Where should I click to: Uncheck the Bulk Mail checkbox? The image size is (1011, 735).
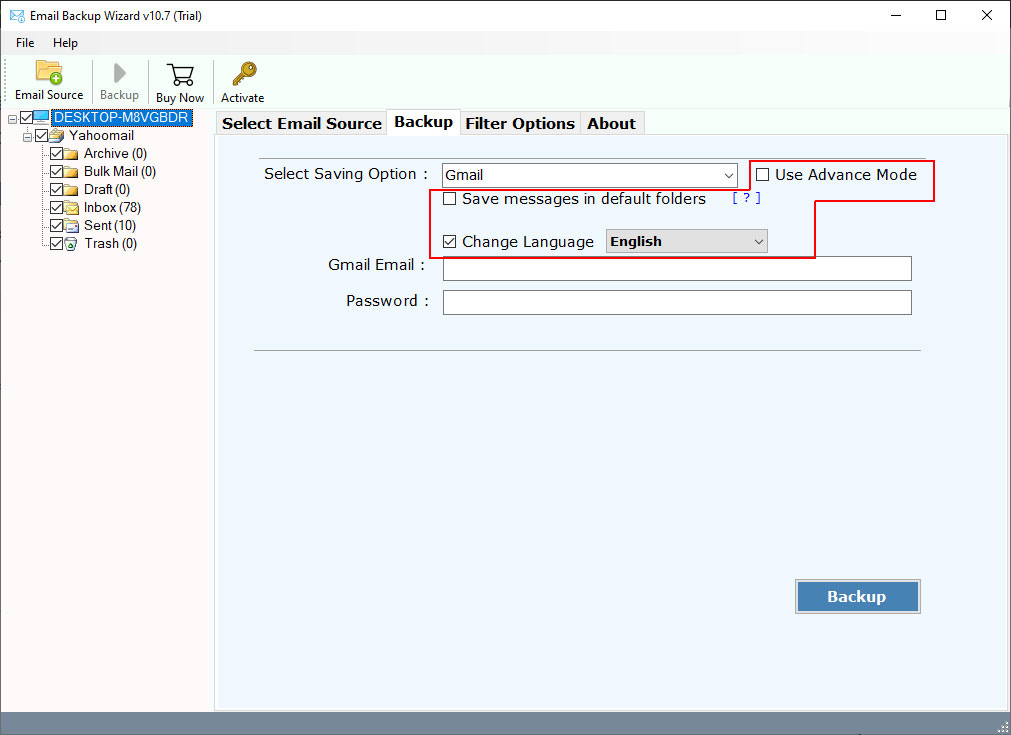coord(57,172)
